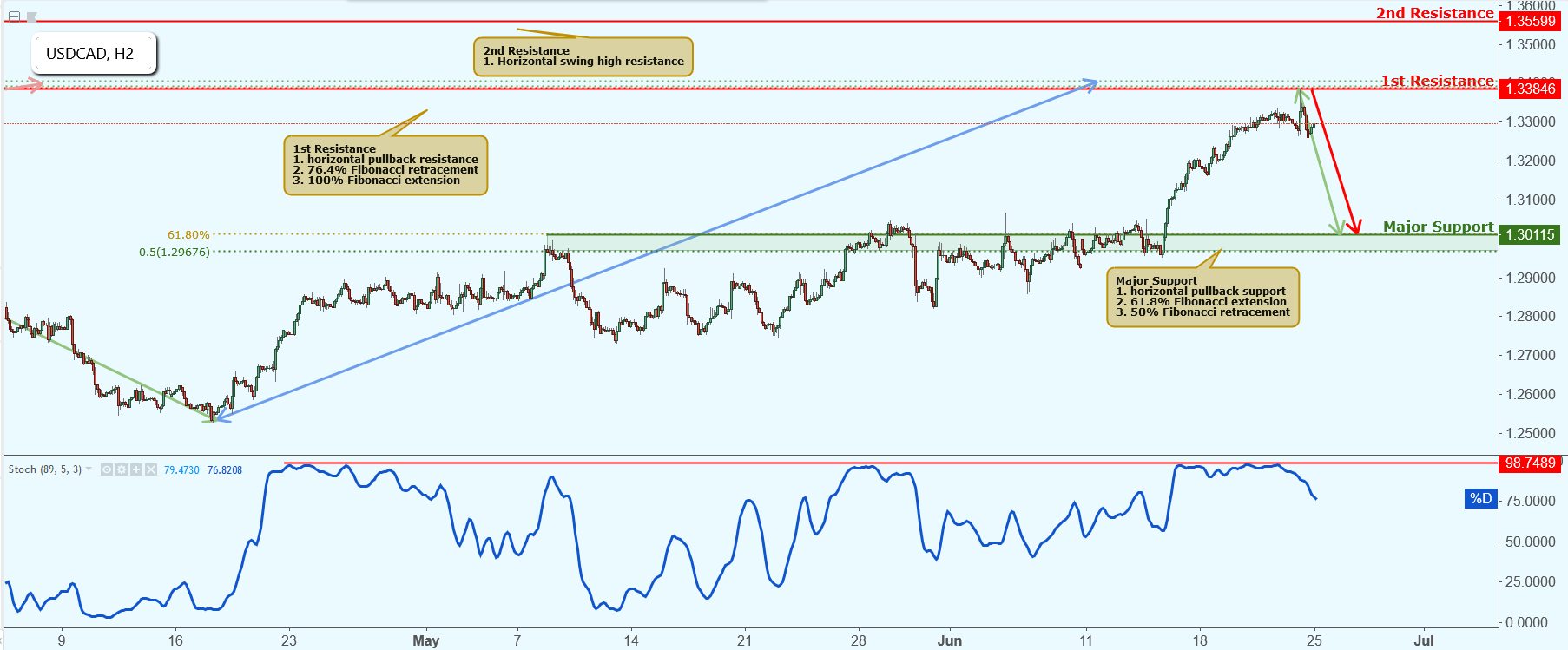
Task: Click the 1.35599 price label
Action: pyautogui.click(x=1530, y=22)
